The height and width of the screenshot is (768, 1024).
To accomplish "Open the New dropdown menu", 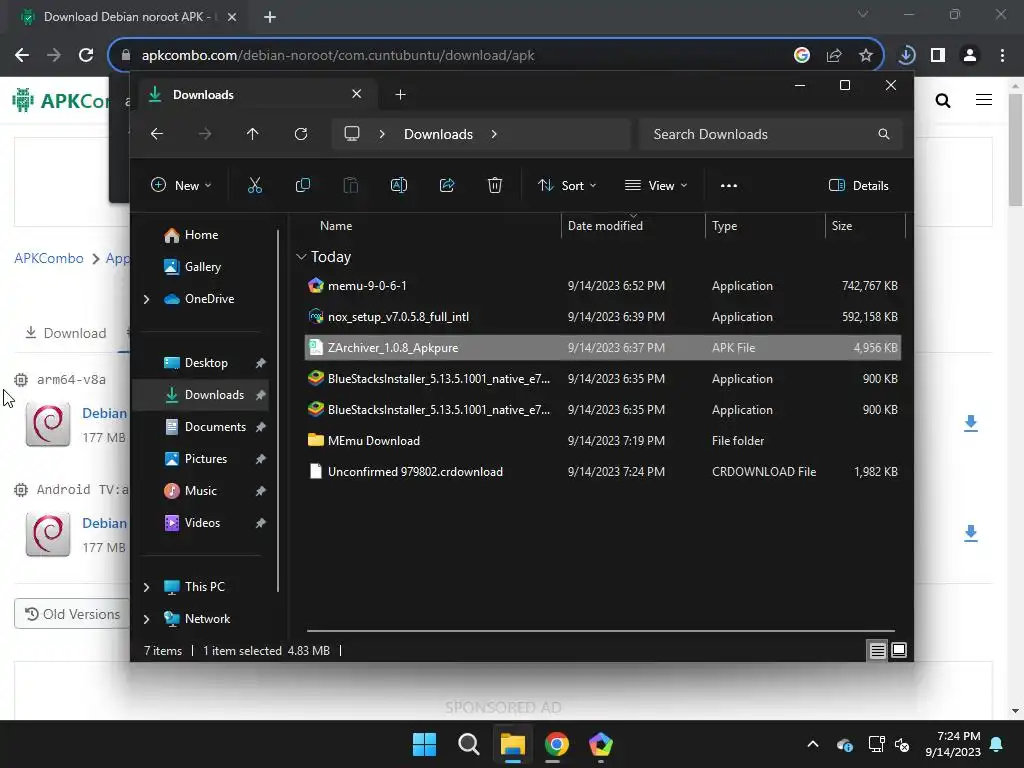I will pos(181,185).
